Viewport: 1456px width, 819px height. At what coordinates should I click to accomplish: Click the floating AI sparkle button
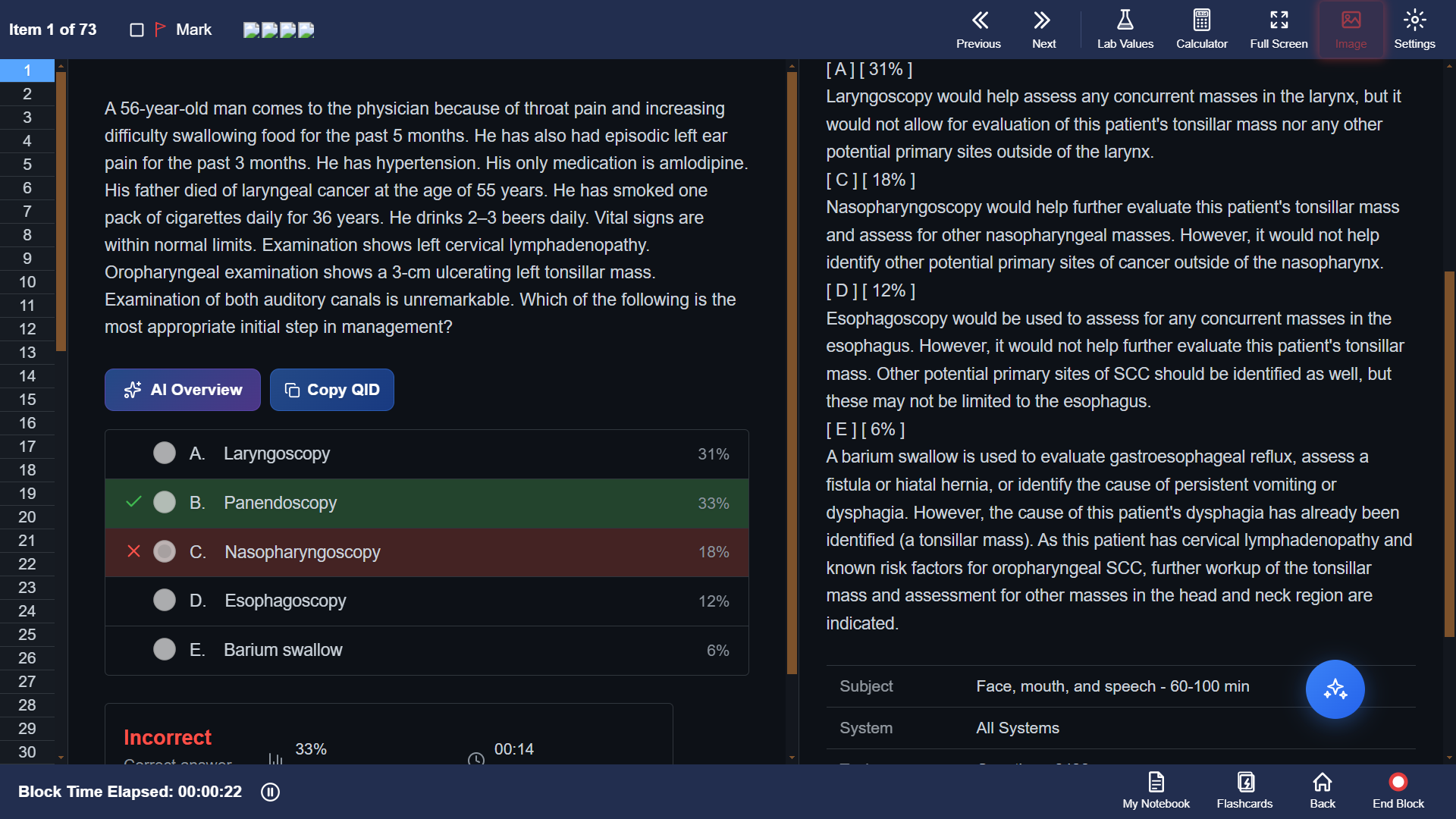[1335, 689]
